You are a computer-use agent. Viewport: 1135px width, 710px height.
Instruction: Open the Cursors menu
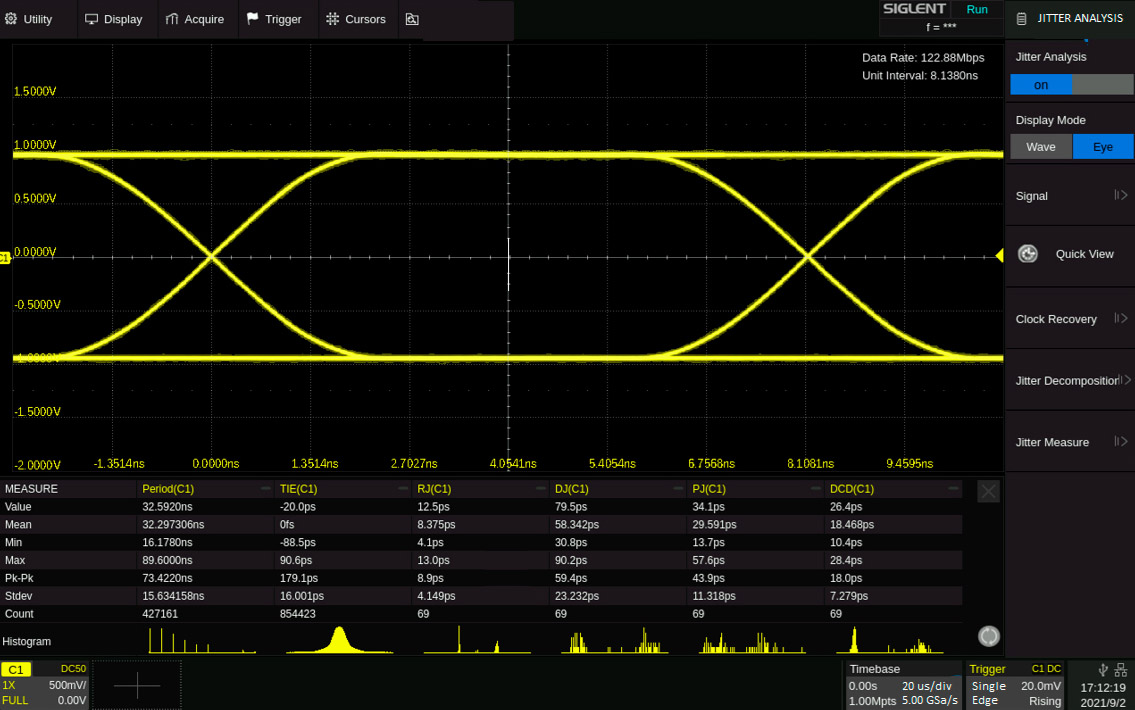[x=355, y=20]
